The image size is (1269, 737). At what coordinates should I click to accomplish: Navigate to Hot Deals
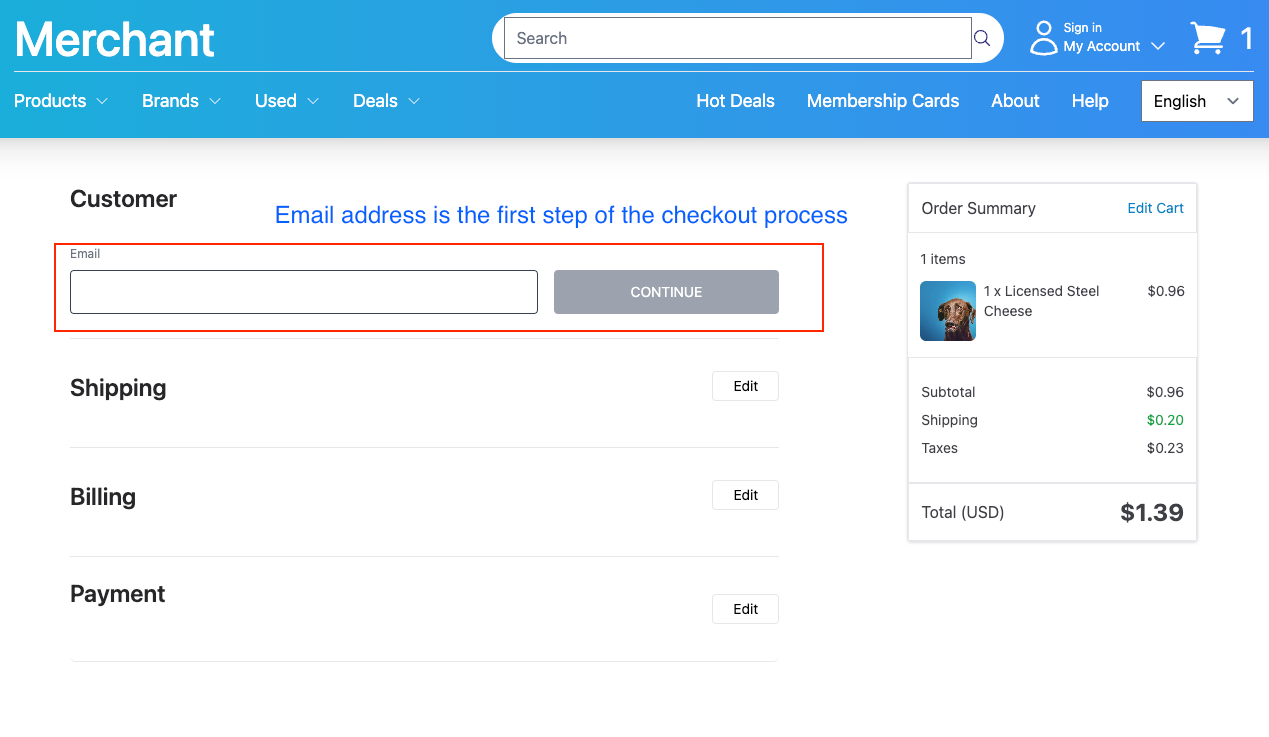click(x=735, y=101)
